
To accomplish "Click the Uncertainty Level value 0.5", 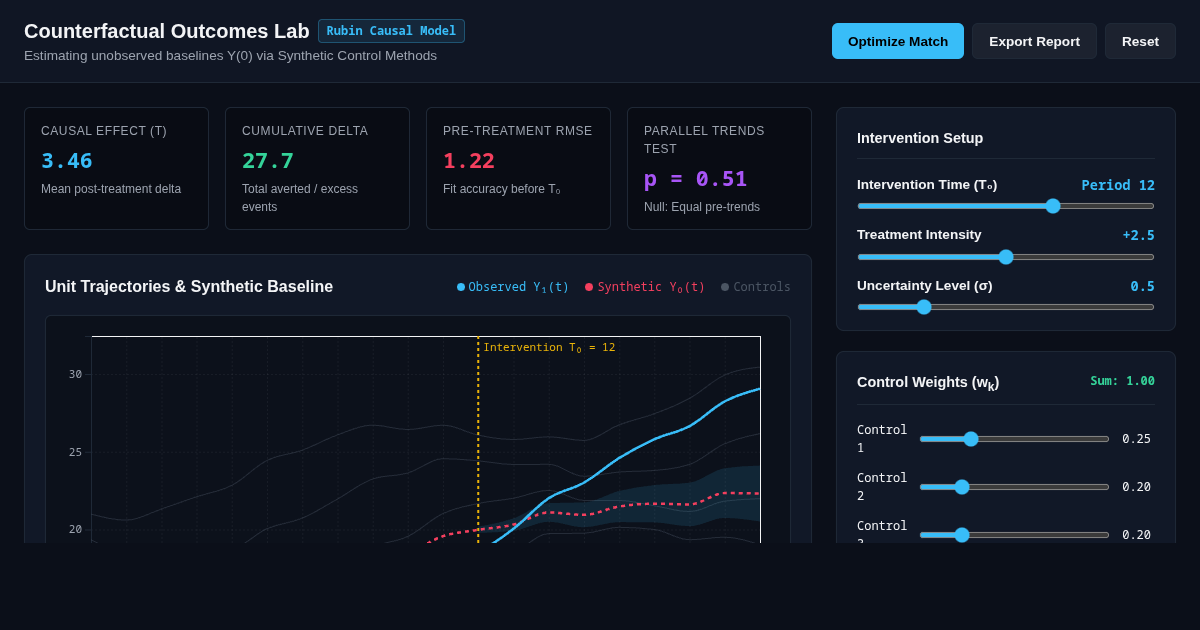I will point(1143,286).
